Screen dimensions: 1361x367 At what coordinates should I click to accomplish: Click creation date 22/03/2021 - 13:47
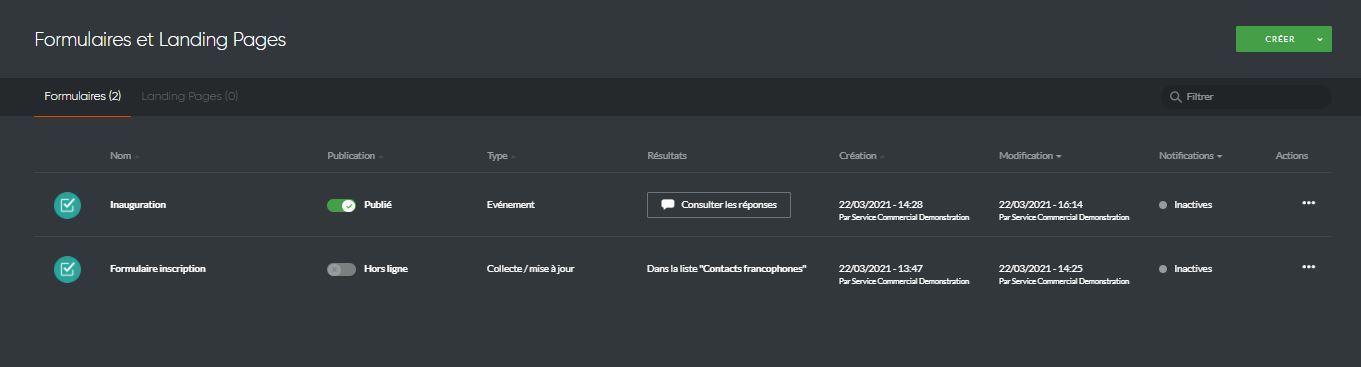(881, 268)
